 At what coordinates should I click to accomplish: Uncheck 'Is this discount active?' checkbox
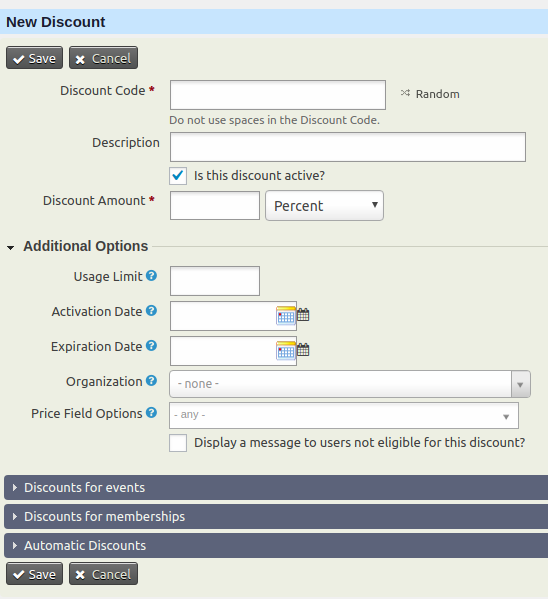click(x=178, y=176)
